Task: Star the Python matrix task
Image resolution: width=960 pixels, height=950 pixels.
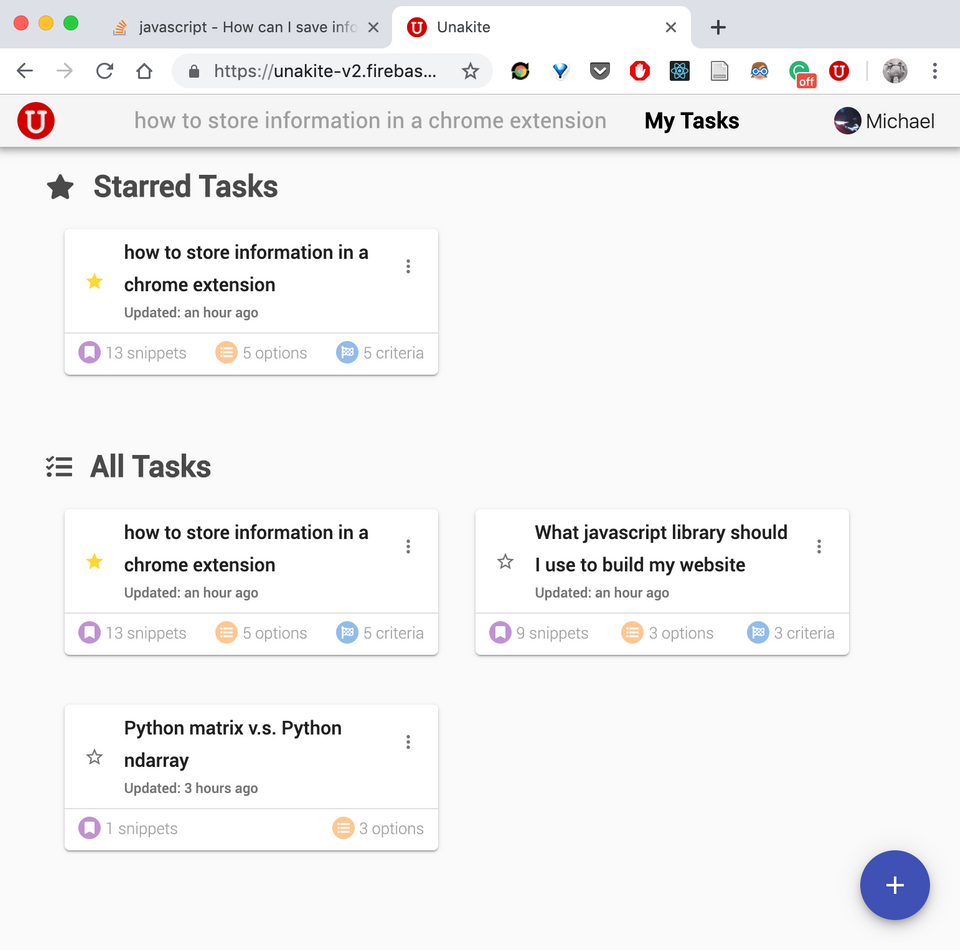Action: coord(93,757)
